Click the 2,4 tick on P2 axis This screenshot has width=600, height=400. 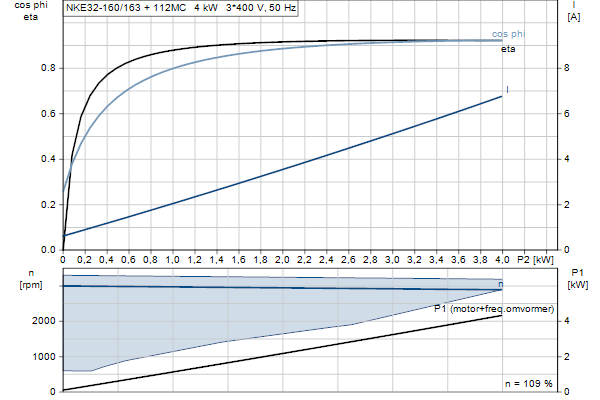(x=326, y=260)
